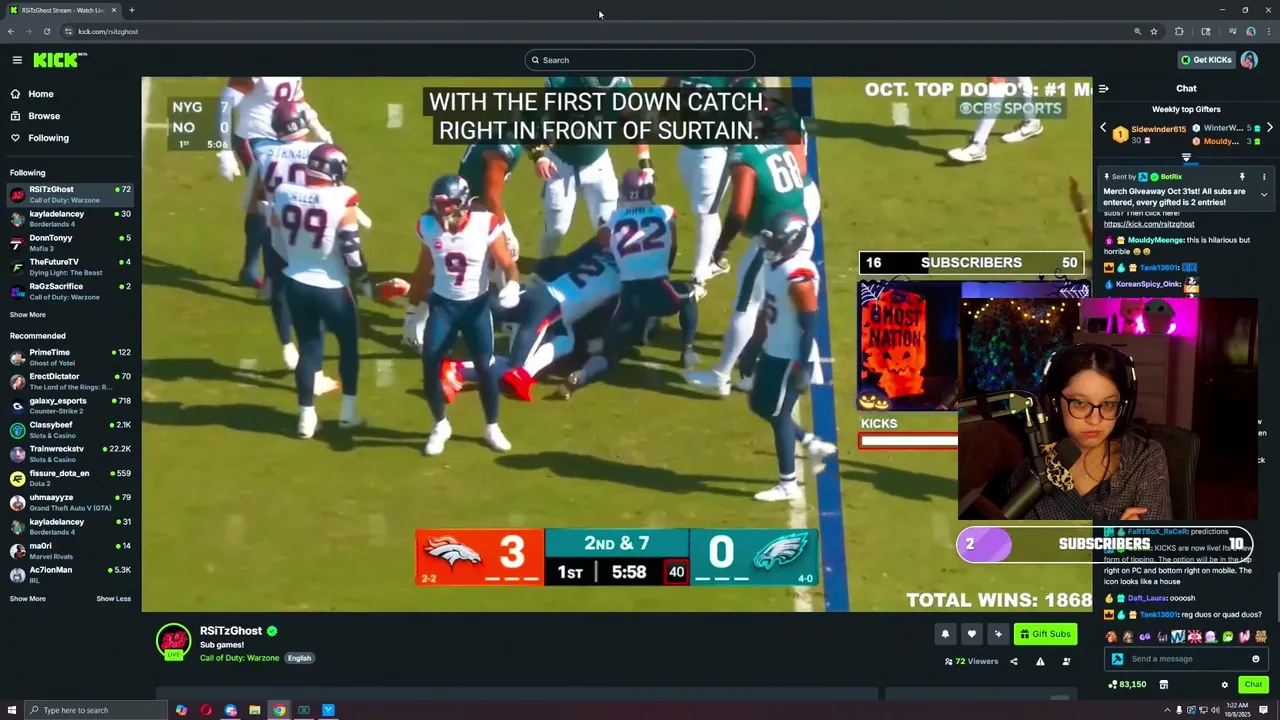
Task: Open TheFutureTV followed channel
Action: pyautogui.click(x=70, y=266)
